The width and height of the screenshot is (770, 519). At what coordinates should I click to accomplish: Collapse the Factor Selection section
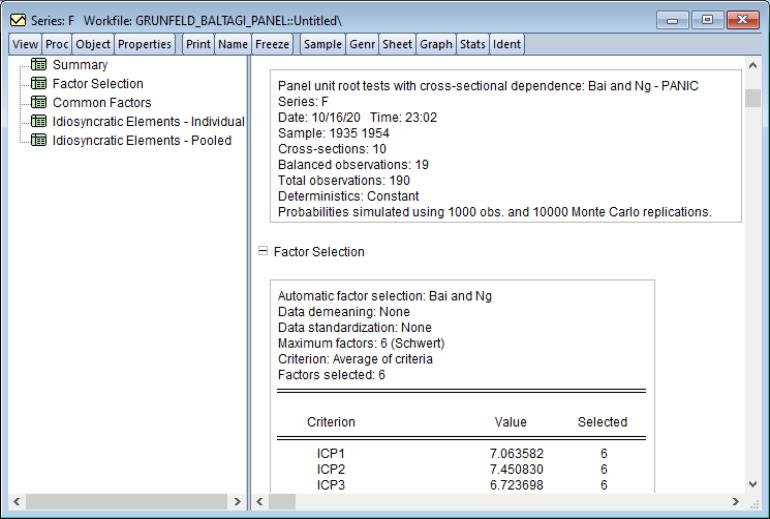pos(263,253)
